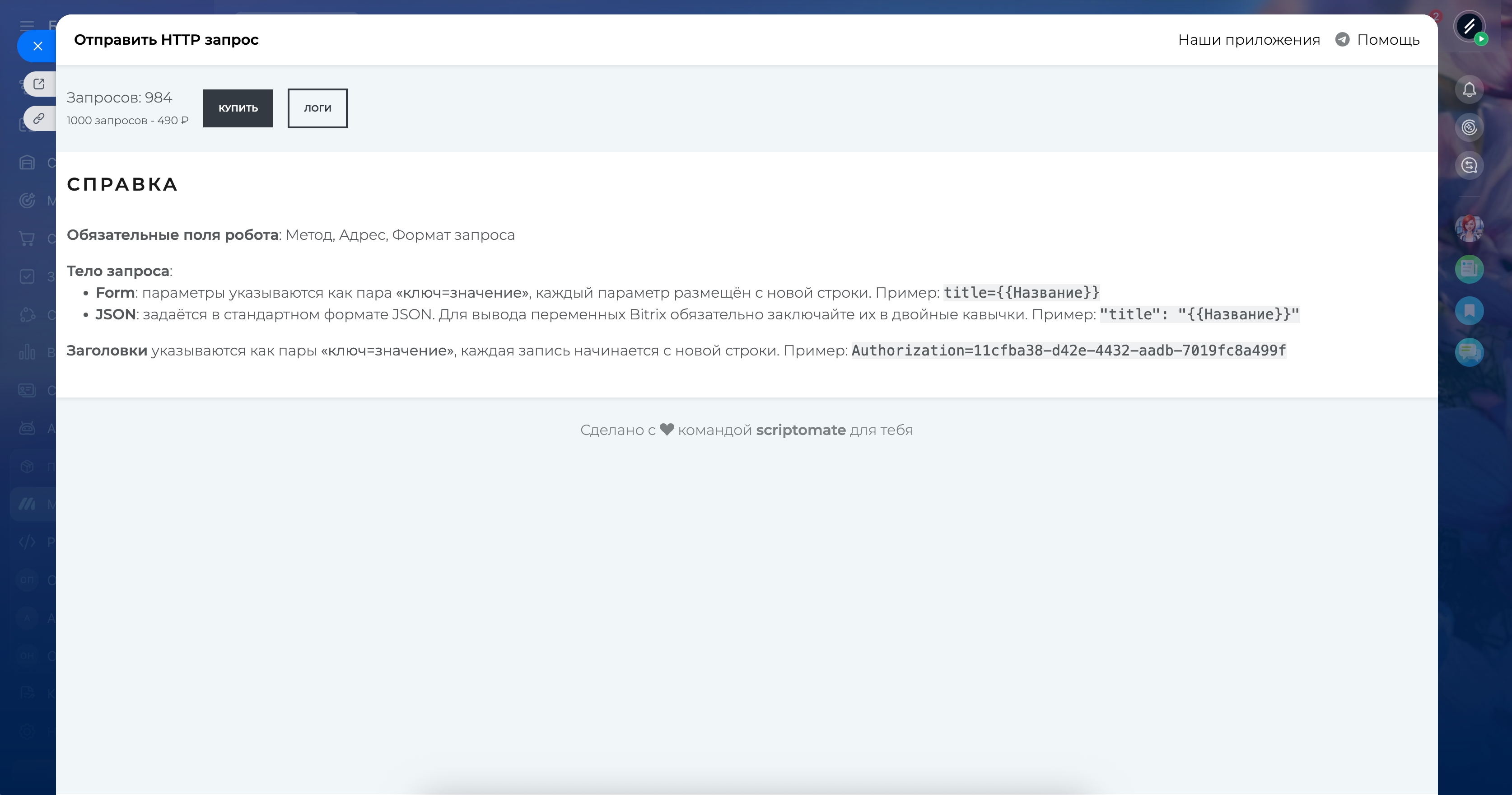Close the HTTP request slider panel

pyautogui.click(x=37, y=46)
